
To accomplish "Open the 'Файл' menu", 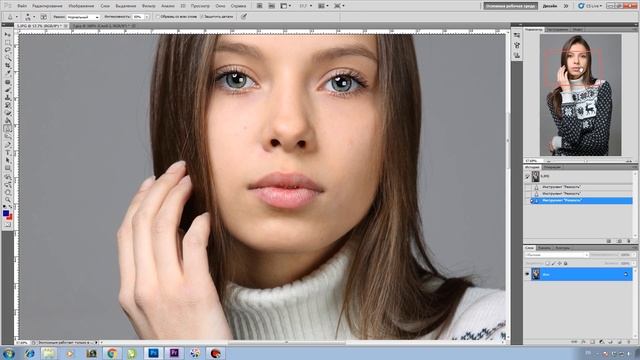I will 22,6.
